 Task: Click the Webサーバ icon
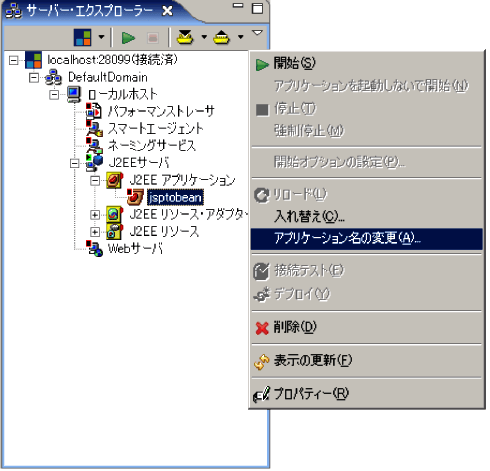pos(94,249)
